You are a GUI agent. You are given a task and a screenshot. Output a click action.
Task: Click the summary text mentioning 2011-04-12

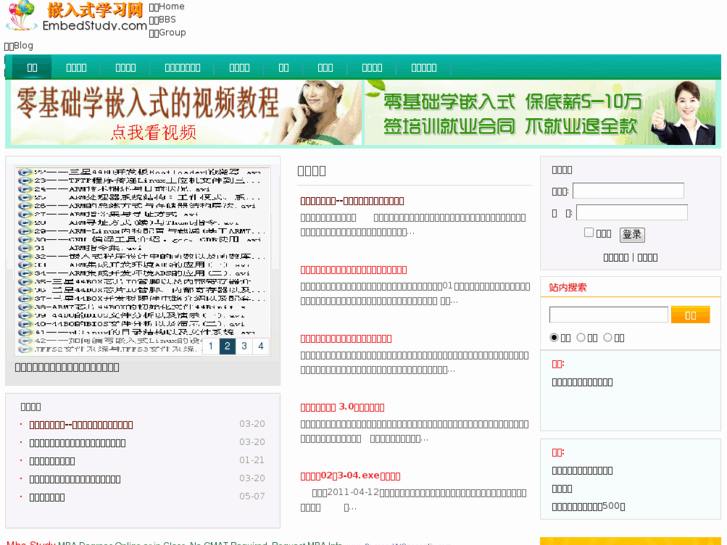coord(414,500)
